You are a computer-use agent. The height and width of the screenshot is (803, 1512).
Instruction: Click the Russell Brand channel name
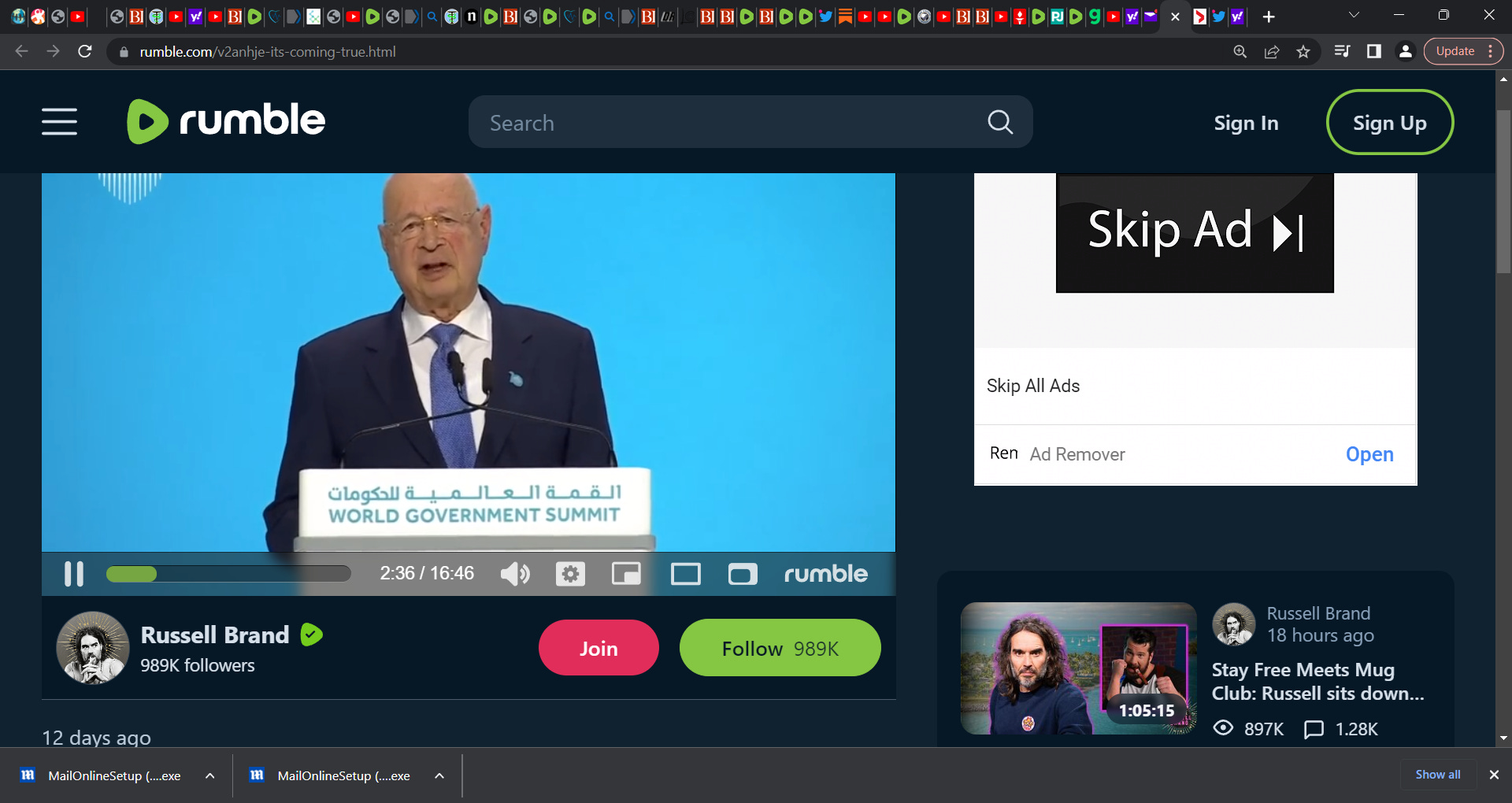point(215,635)
